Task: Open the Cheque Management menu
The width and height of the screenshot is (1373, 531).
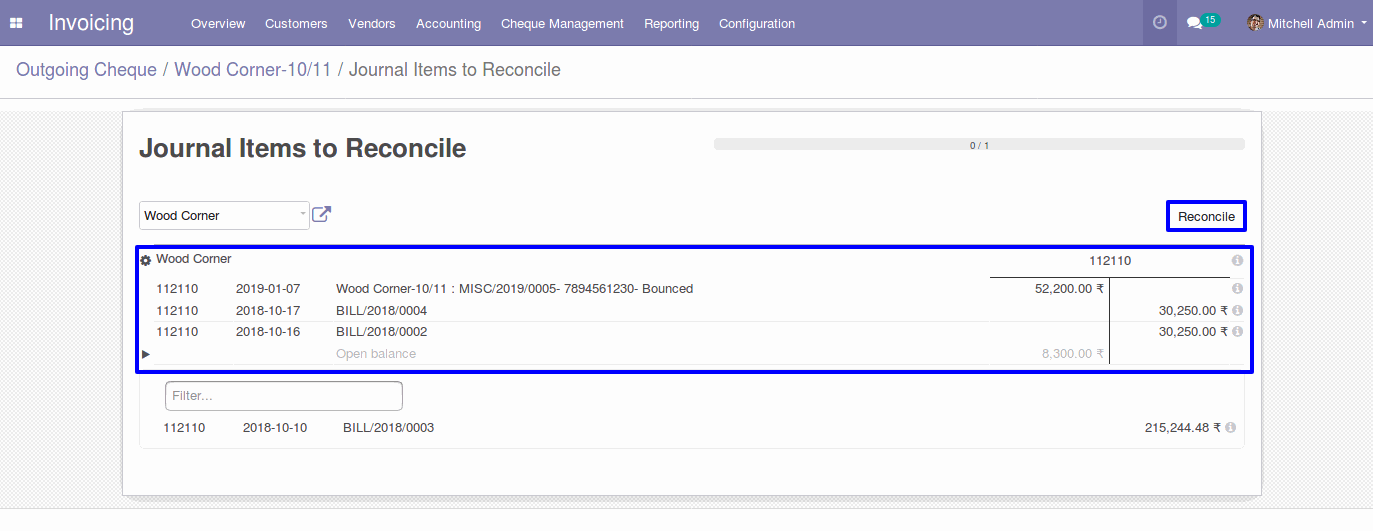Action: tap(562, 23)
